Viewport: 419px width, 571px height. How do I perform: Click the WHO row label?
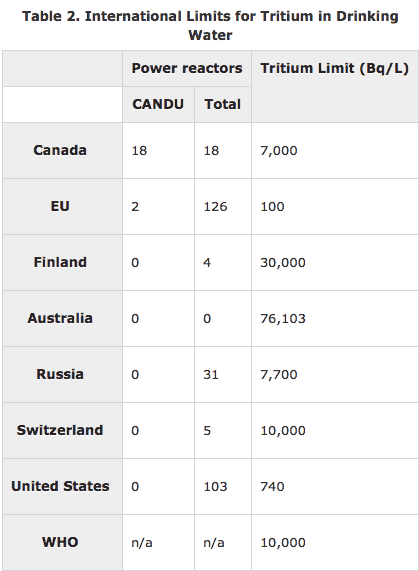(x=60, y=542)
